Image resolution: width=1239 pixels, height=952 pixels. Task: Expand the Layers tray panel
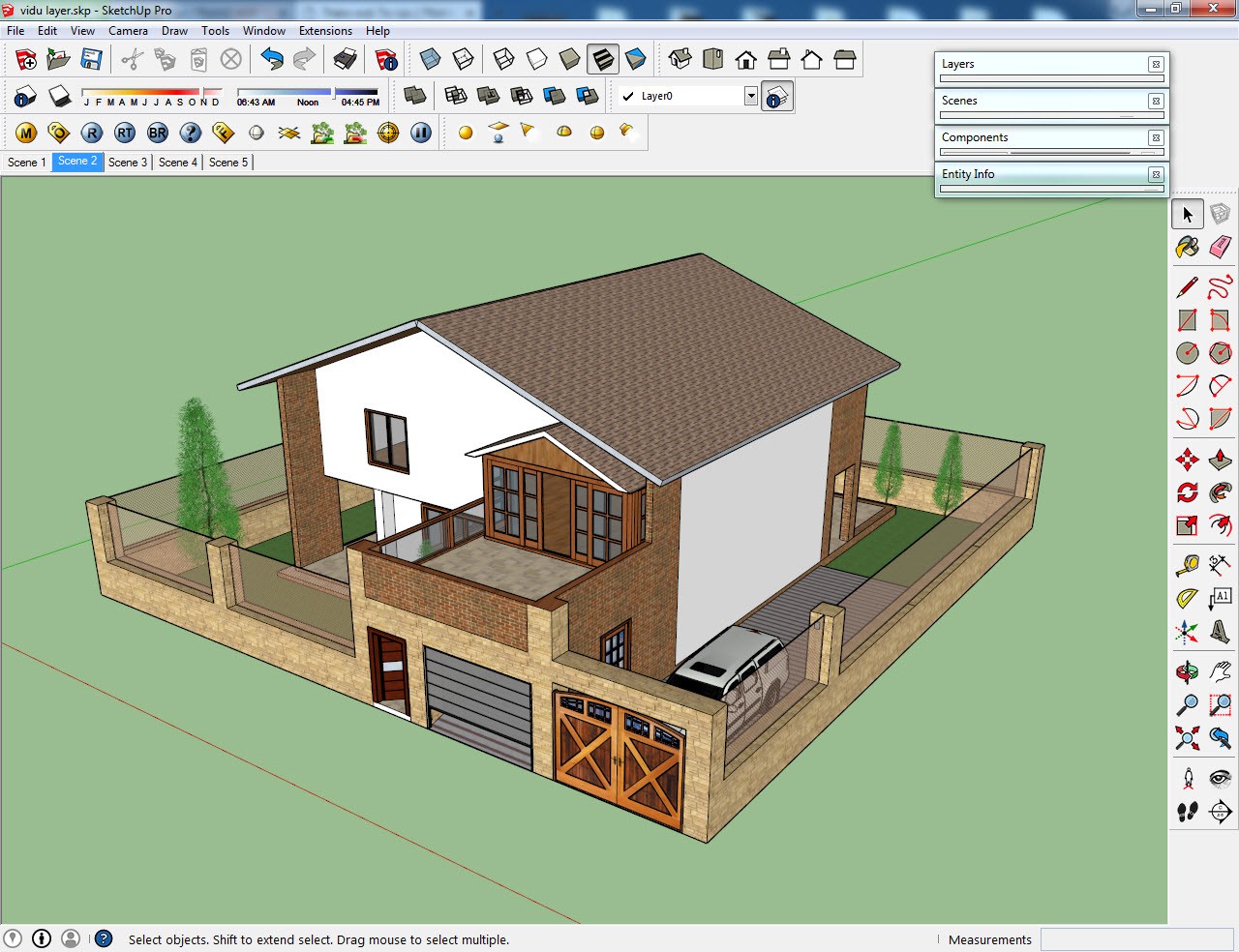point(1052,64)
